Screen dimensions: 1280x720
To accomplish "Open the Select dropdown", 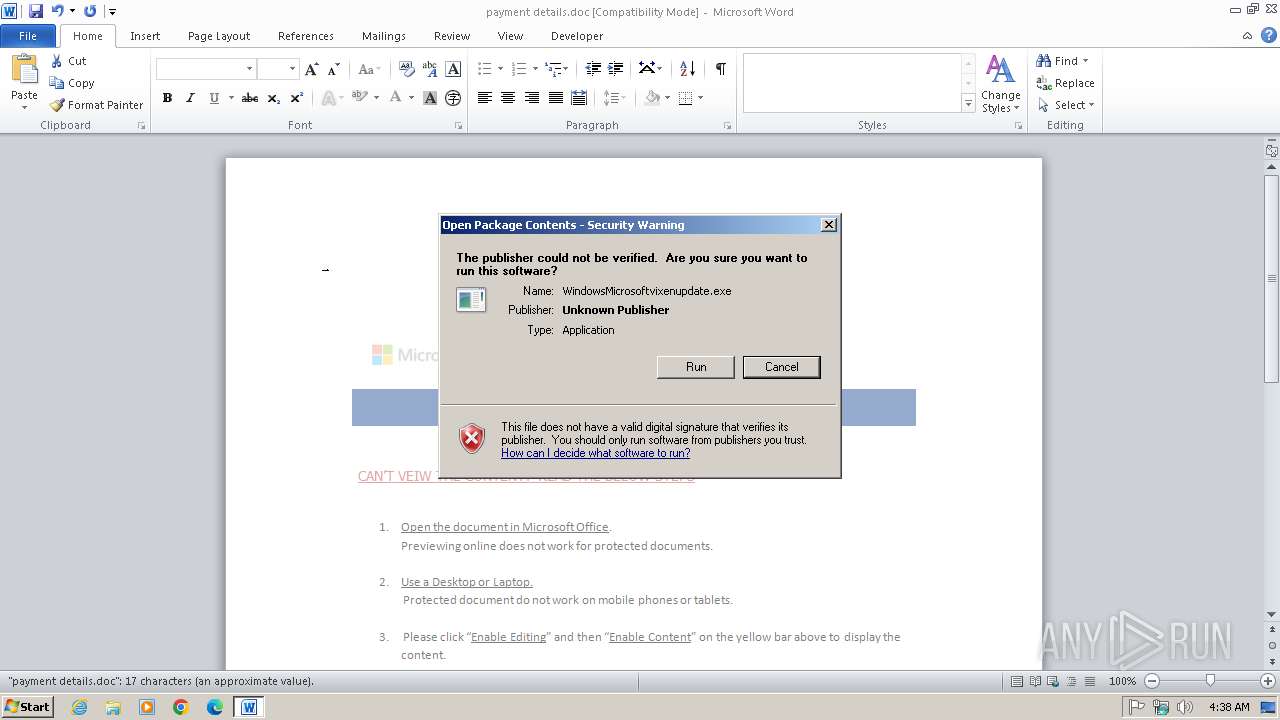I will 1065,105.
